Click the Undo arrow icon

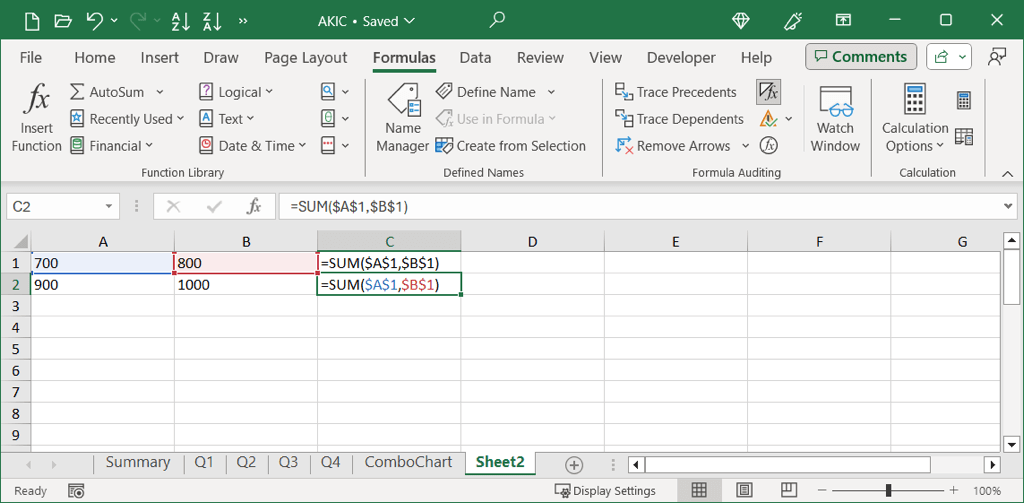tap(95, 21)
